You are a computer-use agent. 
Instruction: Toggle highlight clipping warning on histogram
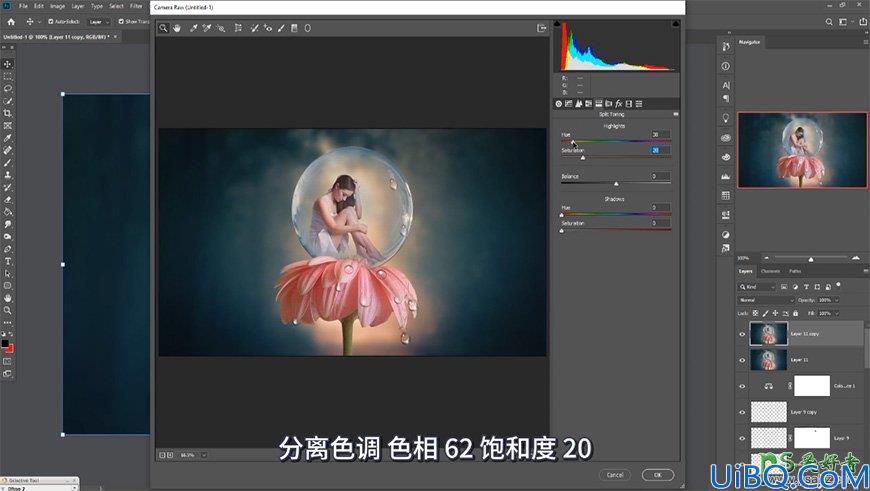point(675,24)
